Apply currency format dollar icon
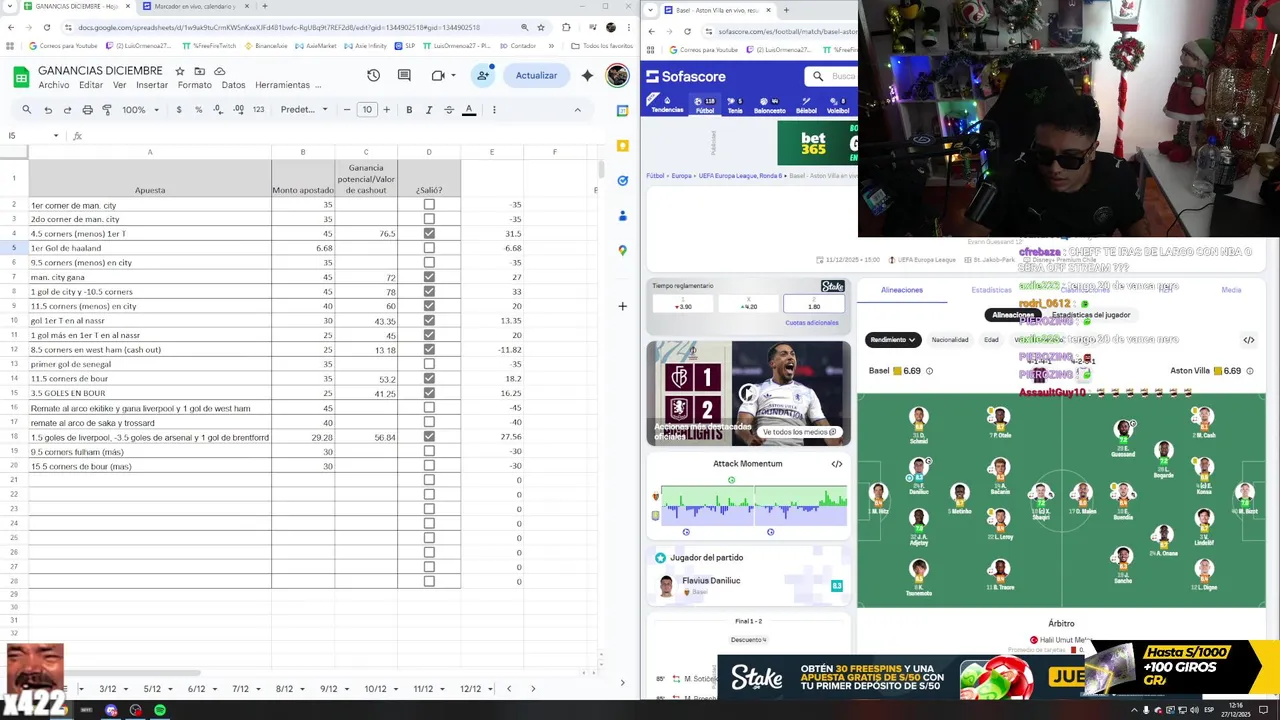 point(179,110)
